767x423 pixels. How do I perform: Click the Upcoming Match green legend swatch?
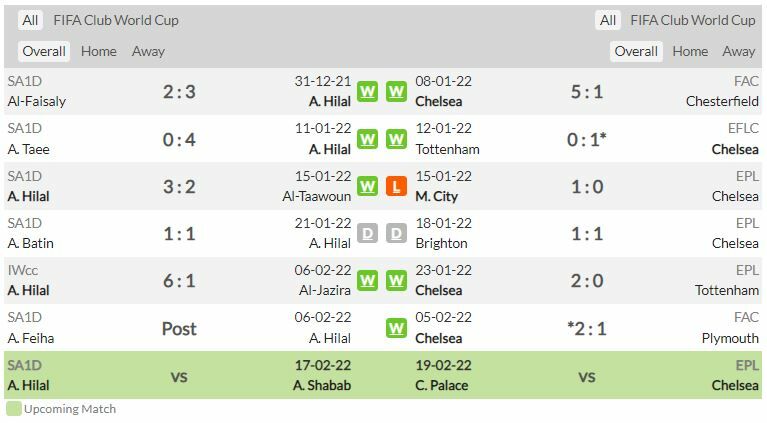click(x=13, y=408)
